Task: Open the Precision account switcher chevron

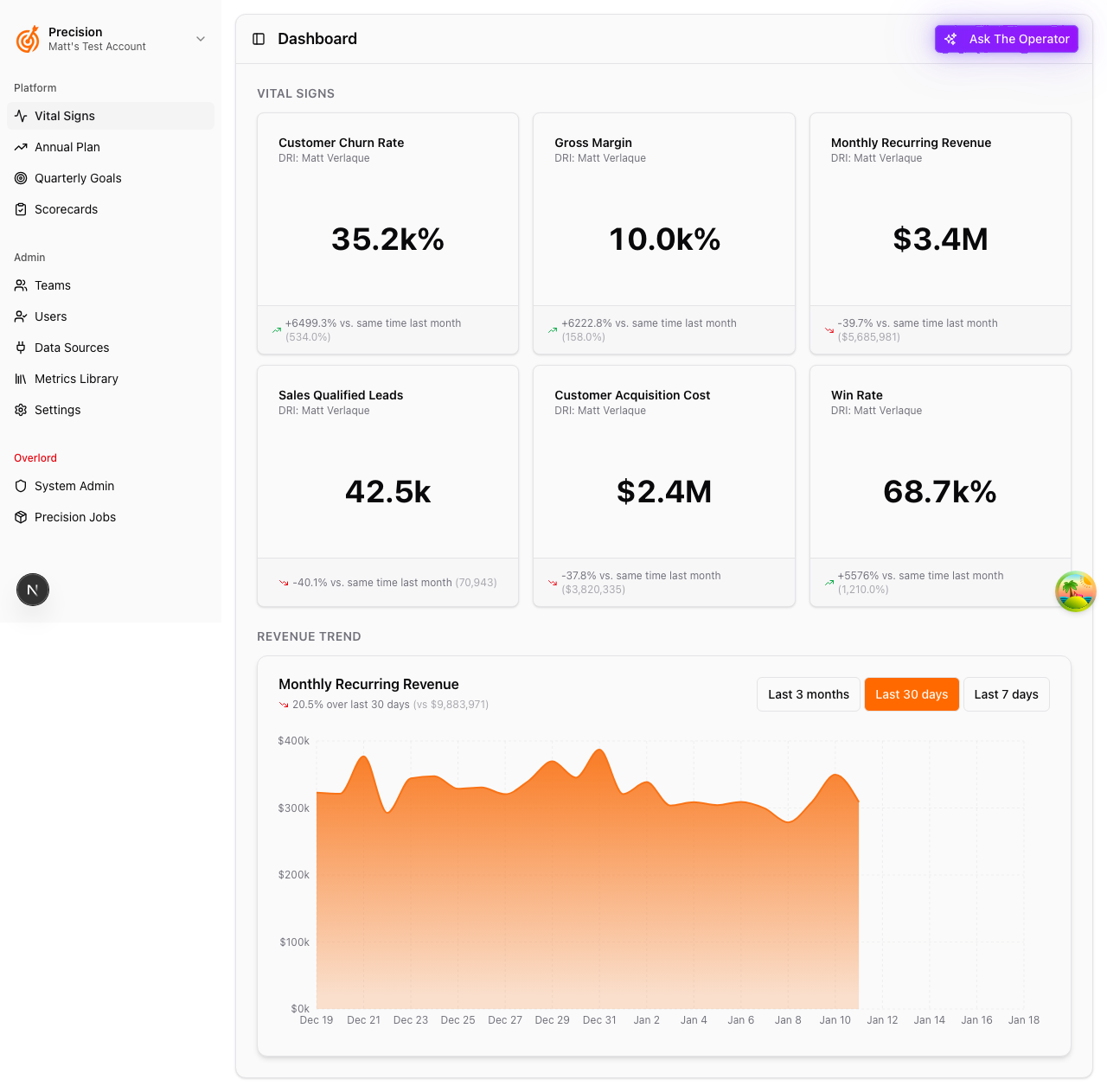Action: 201,39
